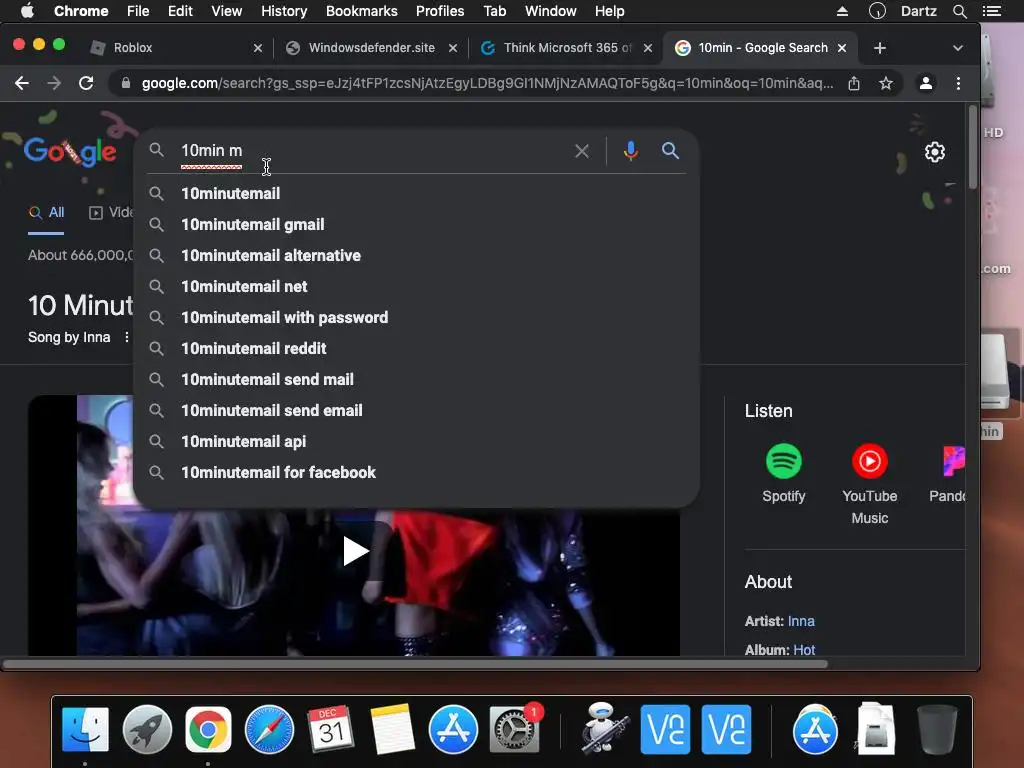
Task: Open Chrome three-dot menu
Action: tap(958, 84)
